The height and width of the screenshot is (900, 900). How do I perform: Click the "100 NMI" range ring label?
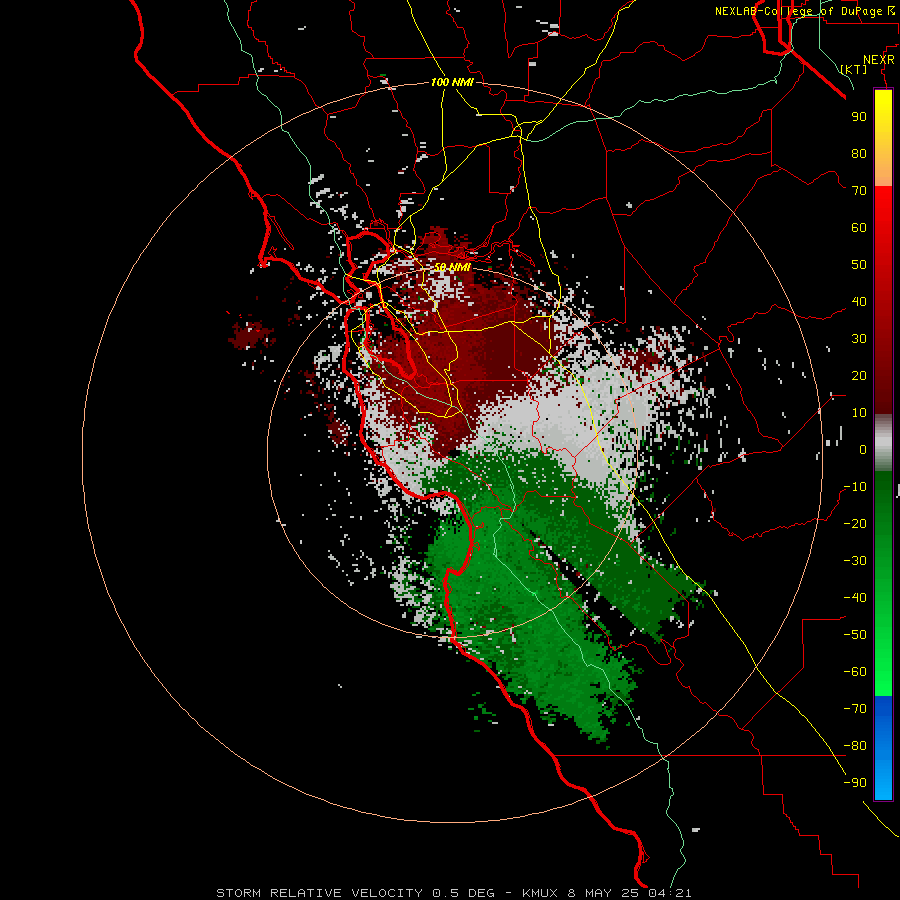click(452, 82)
